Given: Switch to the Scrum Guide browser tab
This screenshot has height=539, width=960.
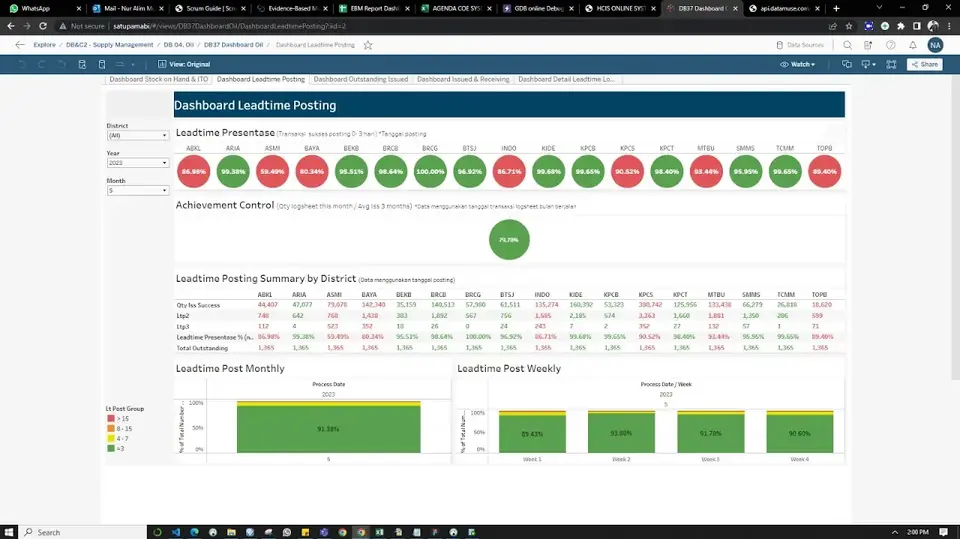Looking at the screenshot, I should [x=209, y=9].
